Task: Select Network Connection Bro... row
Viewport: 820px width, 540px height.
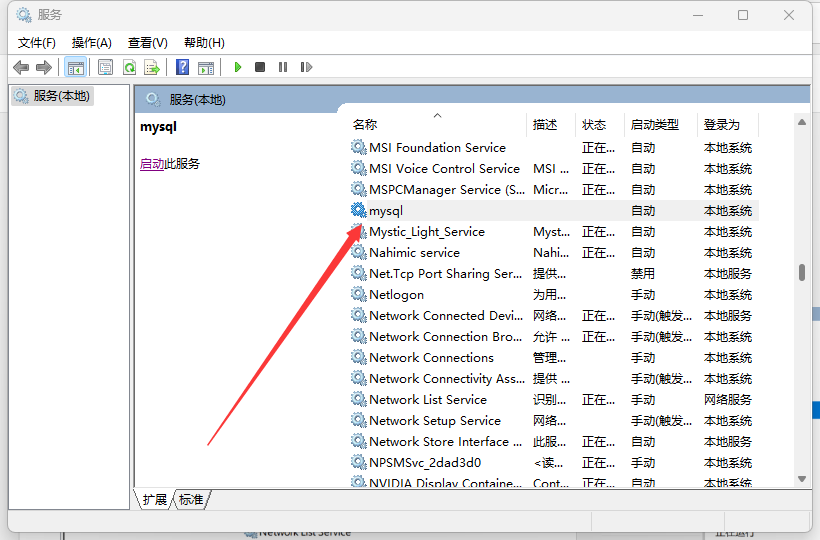Action: click(x=553, y=337)
